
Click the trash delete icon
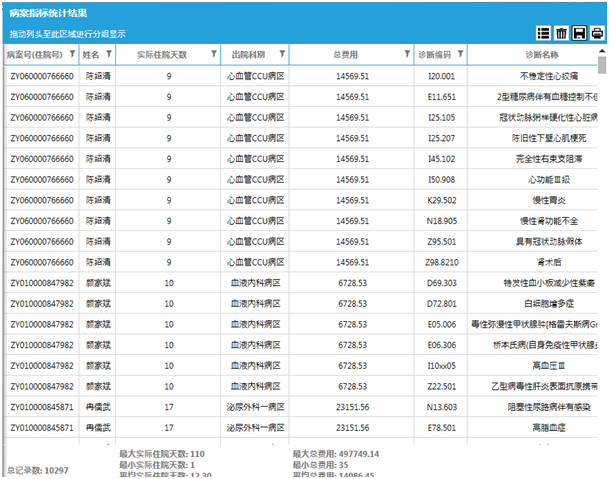562,33
